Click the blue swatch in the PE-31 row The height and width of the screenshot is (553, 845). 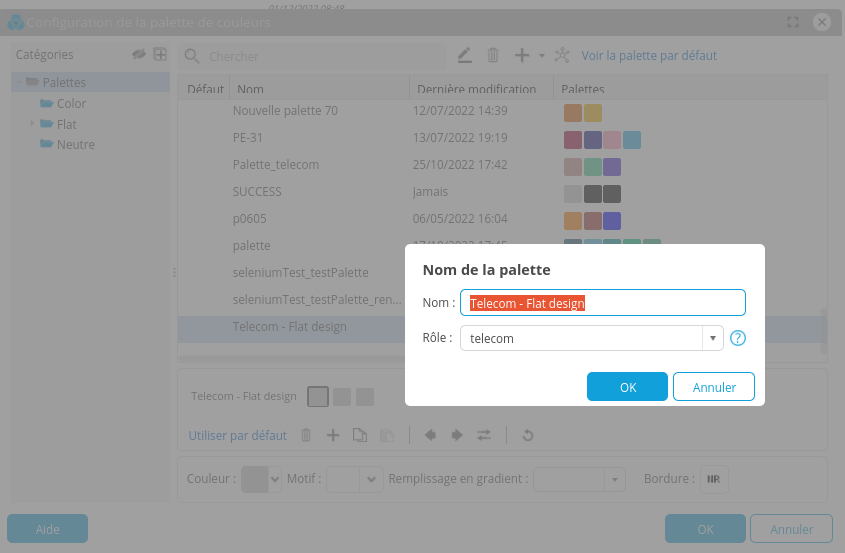pos(632,140)
